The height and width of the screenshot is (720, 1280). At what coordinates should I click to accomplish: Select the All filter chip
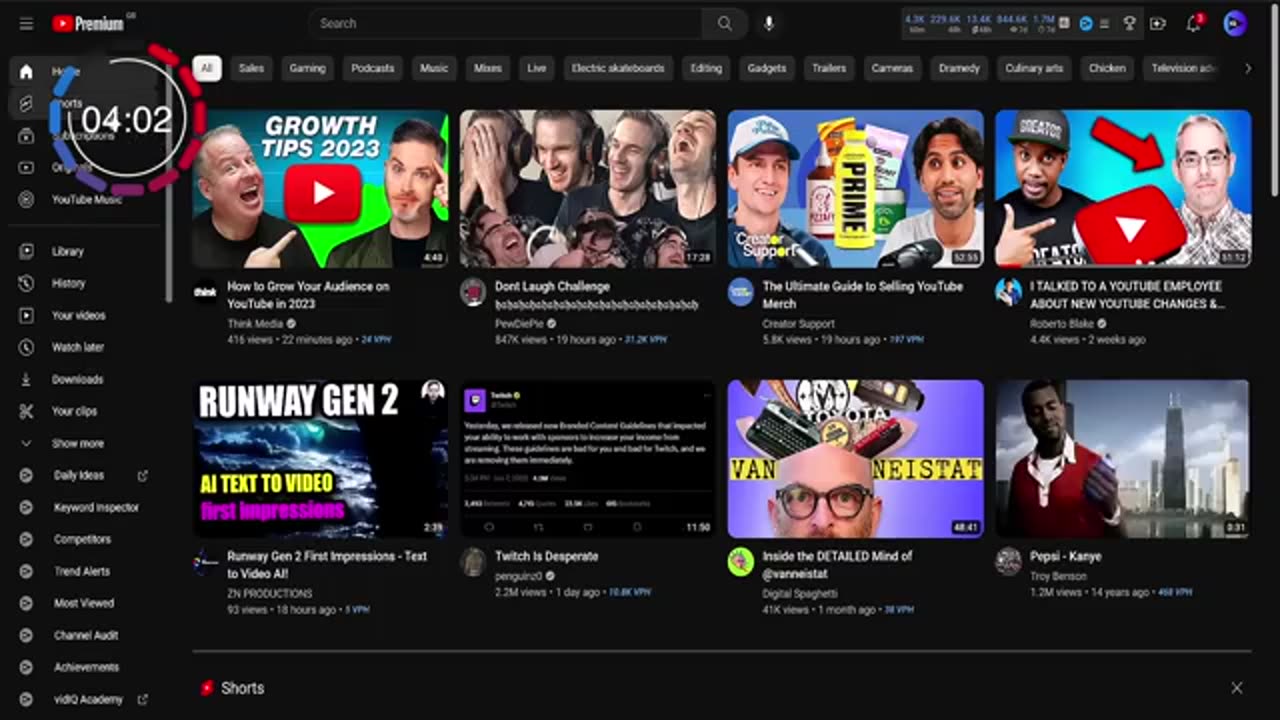point(206,68)
